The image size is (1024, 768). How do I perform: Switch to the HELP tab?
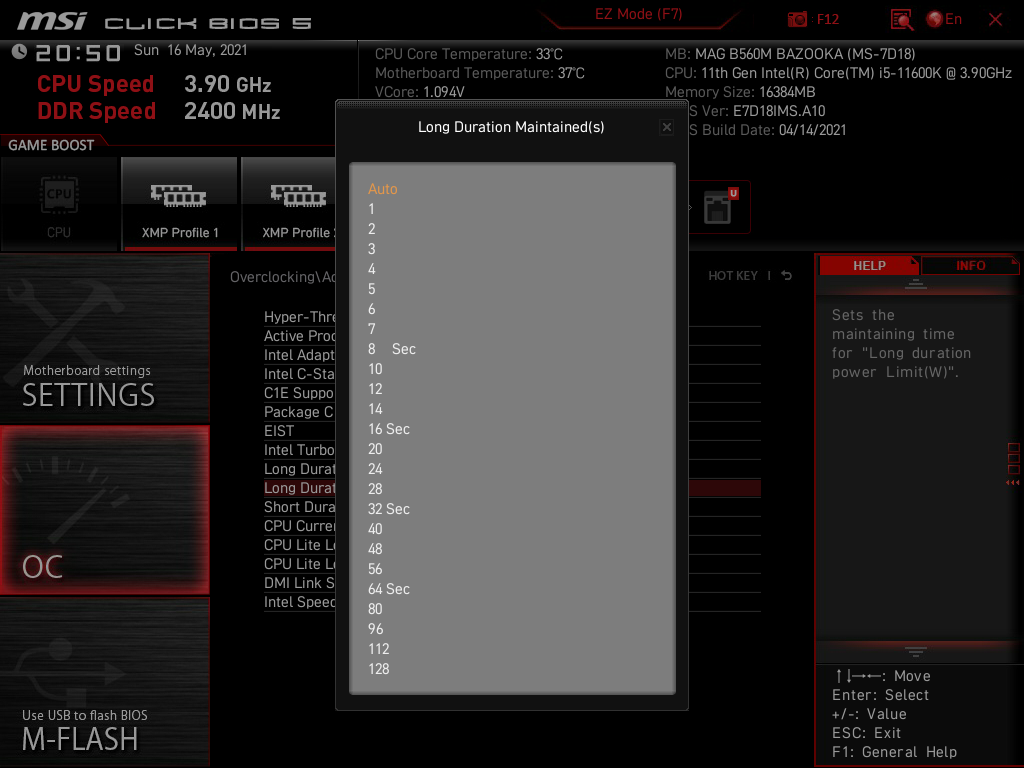(x=869, y=266)
